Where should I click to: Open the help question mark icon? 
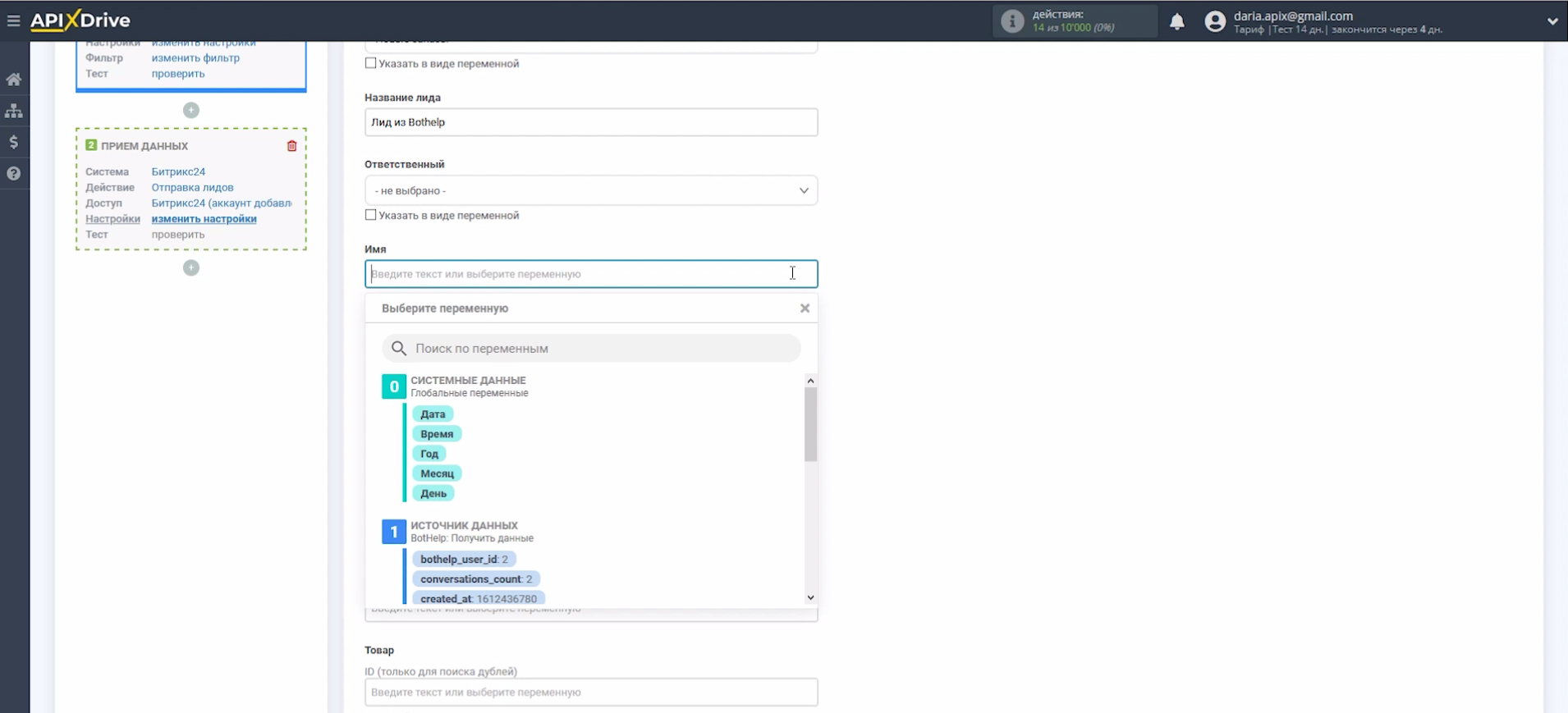point(14,174)
